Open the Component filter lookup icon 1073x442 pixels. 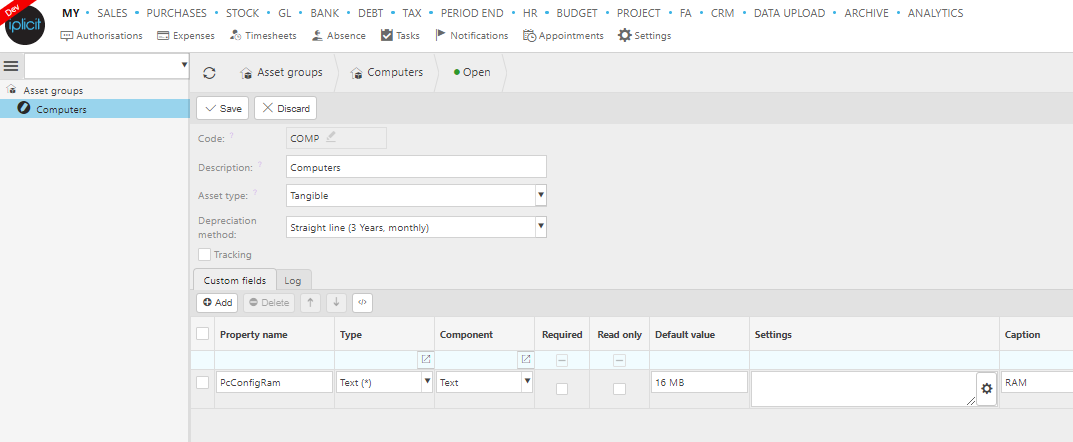[x=526, y=359]
